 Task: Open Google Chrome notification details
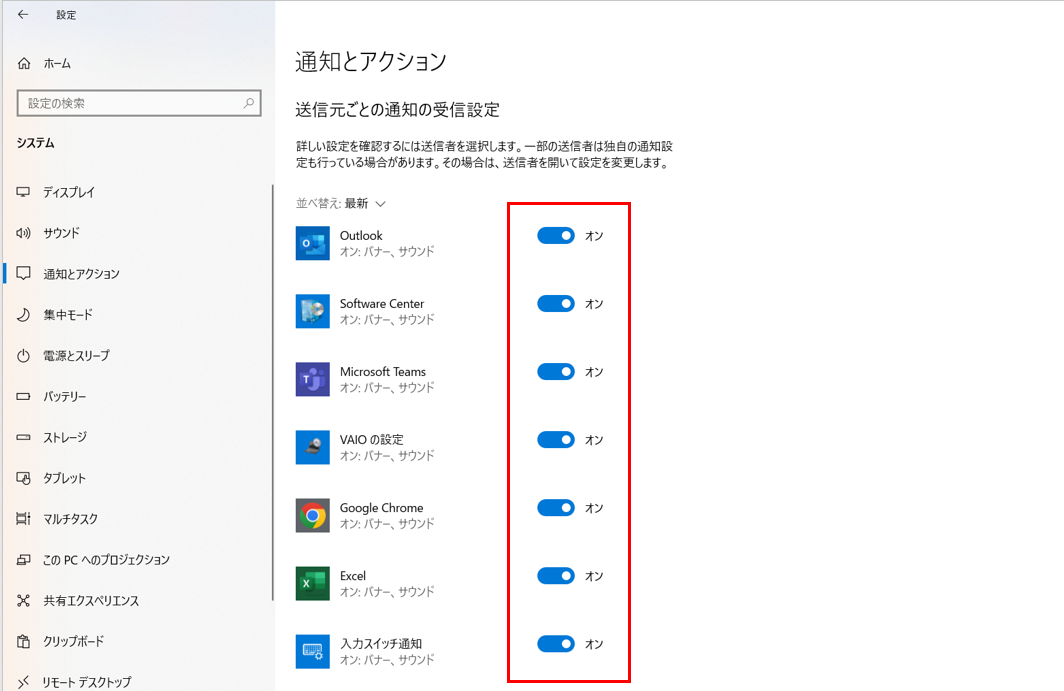coord(387,515)
